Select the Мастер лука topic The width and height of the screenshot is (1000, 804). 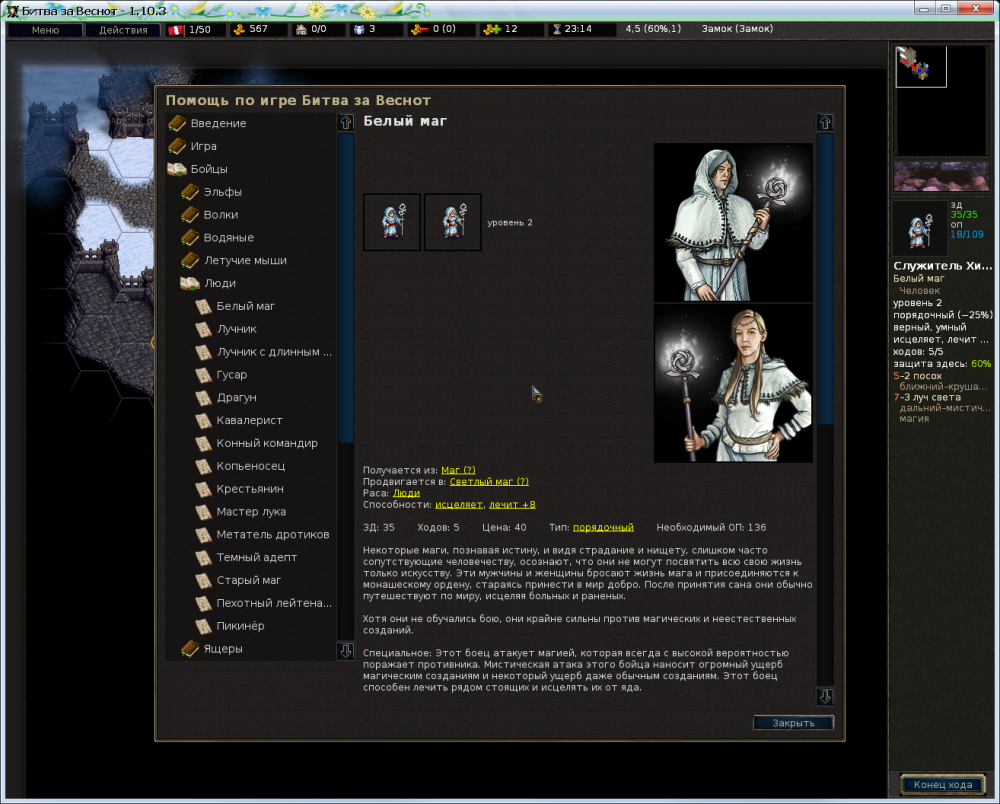[251, 511]
